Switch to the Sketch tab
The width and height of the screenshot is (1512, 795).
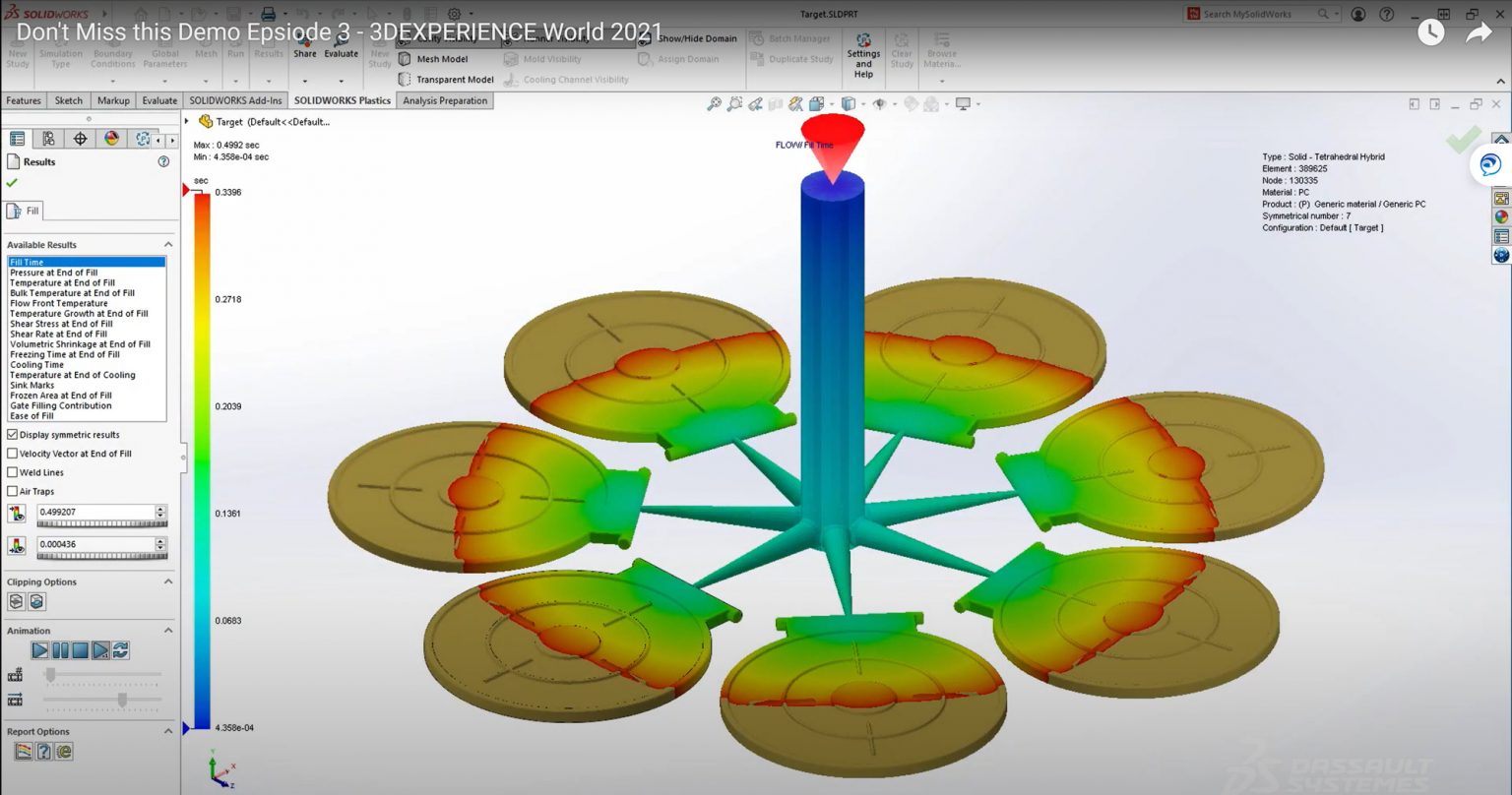click(x=69, y=100)
